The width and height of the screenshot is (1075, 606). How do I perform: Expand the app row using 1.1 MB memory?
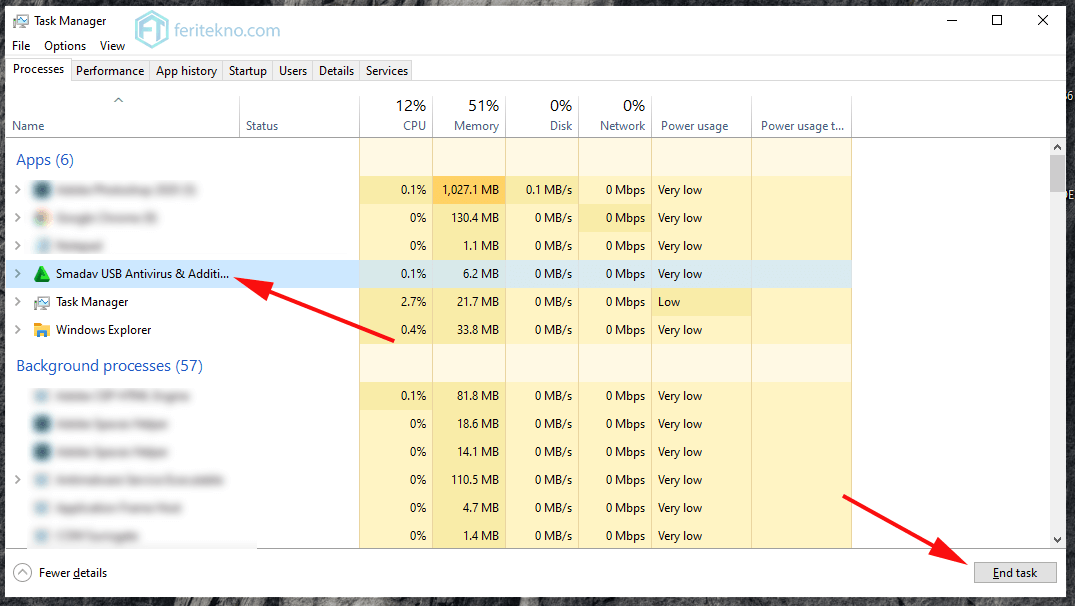point(18,245)
